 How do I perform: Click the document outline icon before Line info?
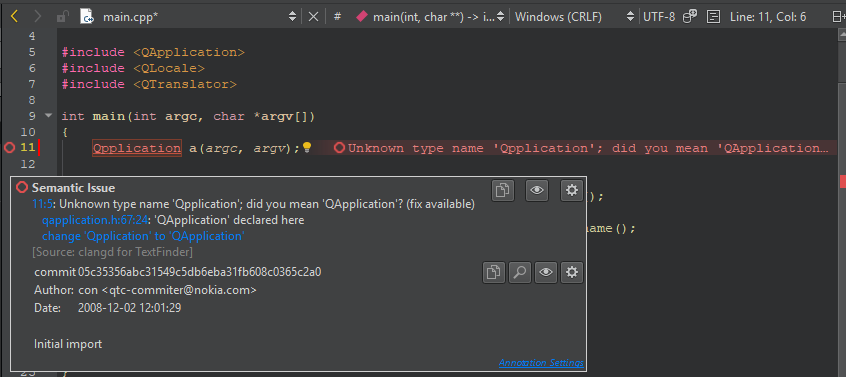713,17
